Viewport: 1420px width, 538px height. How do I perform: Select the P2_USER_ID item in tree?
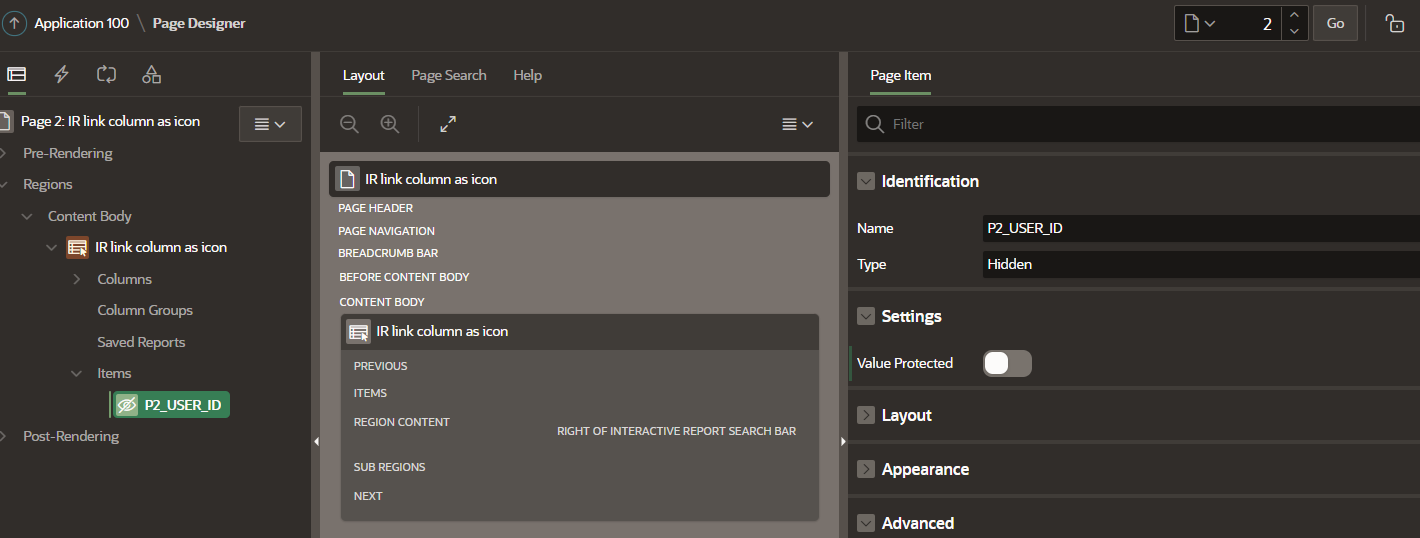tap(182, 405)
